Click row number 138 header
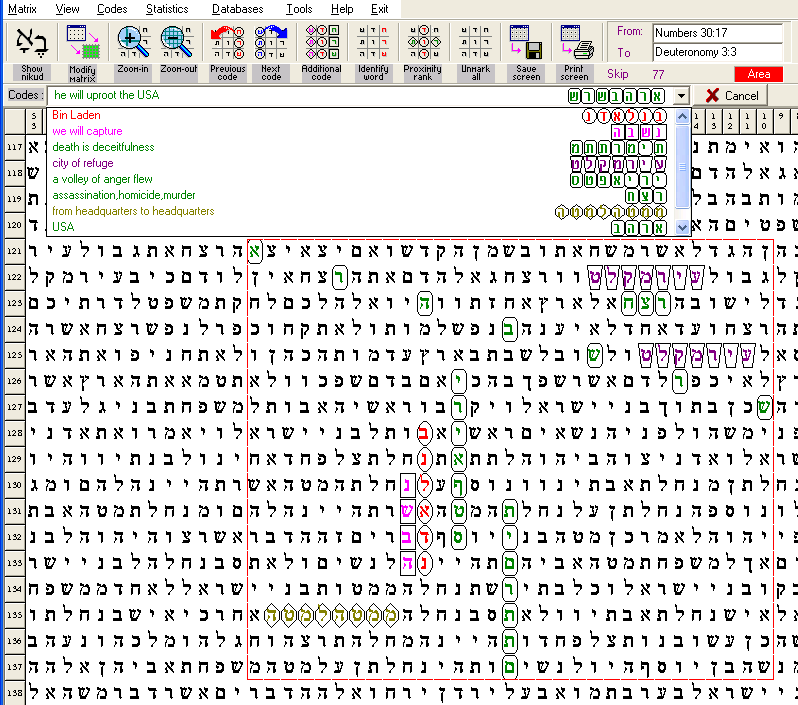Image resolution: width=798 pixels, height=705 pixels. pyautogui.click(x=15, y=692)
